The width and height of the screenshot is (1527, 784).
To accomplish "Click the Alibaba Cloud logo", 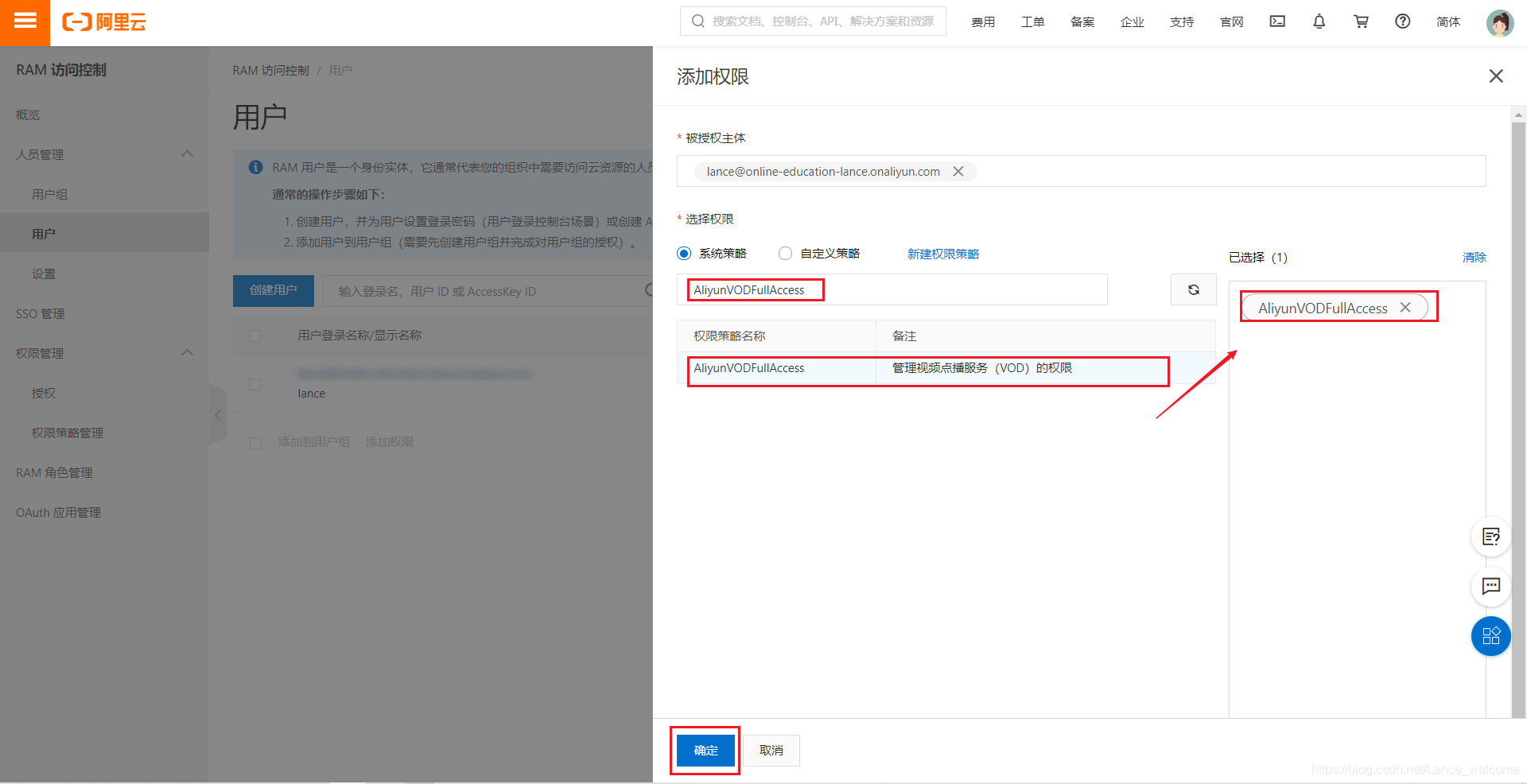I will coord(104,22).
